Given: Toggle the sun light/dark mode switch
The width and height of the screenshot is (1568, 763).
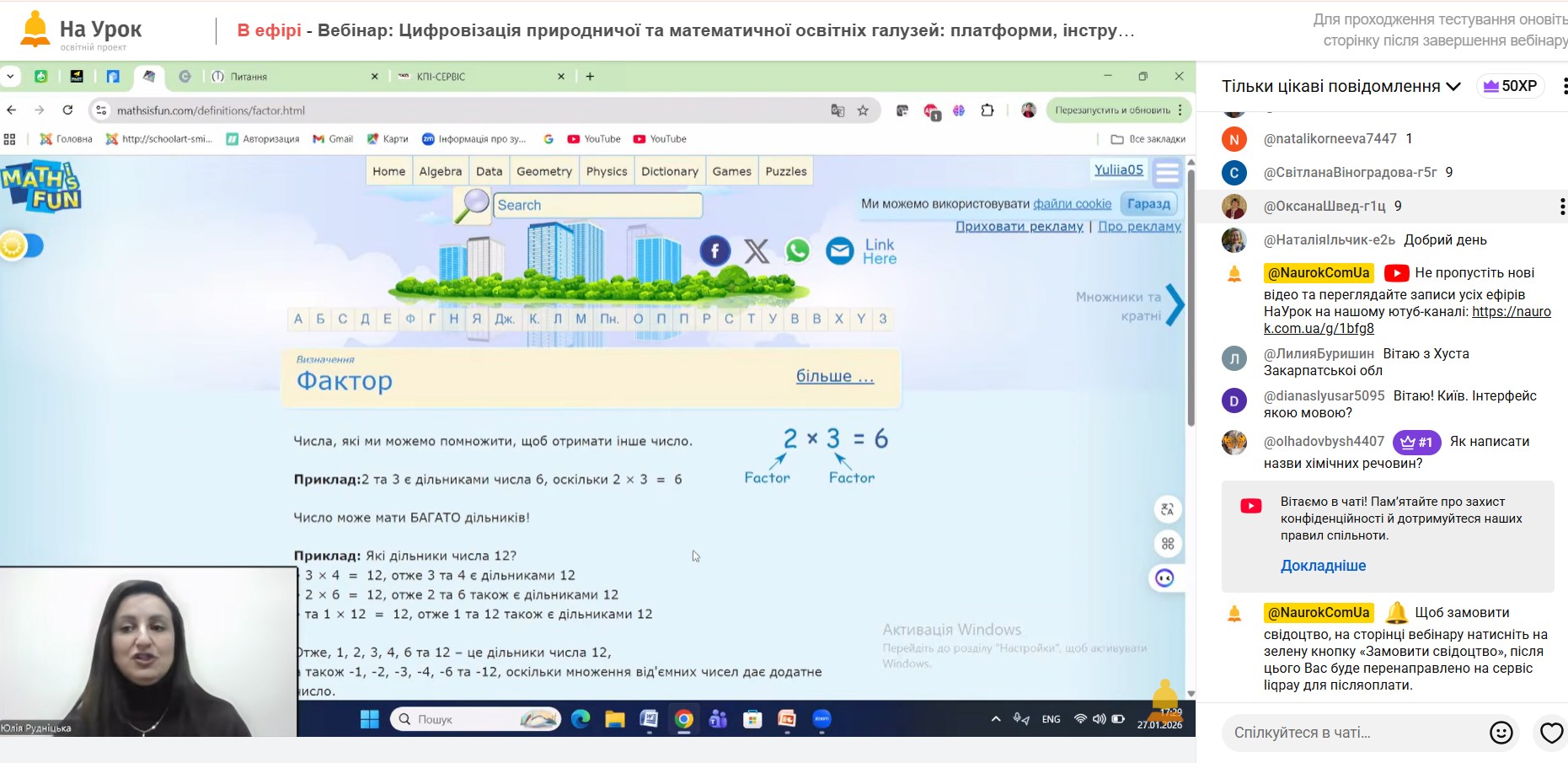Looking at the screenshot, I should click(20, 246).
